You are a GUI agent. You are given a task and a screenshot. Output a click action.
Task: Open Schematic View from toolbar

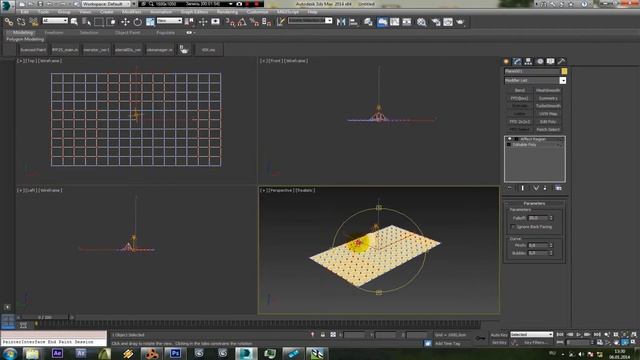pos(407,22)
